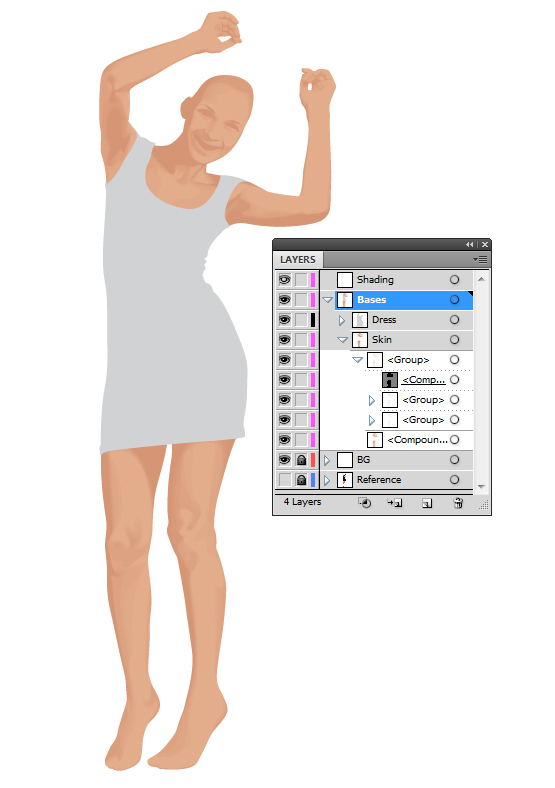This screenshot has height=788, width=555.
Task: Select the <Compoun...> row name
Action: click(x=417, y=440)
